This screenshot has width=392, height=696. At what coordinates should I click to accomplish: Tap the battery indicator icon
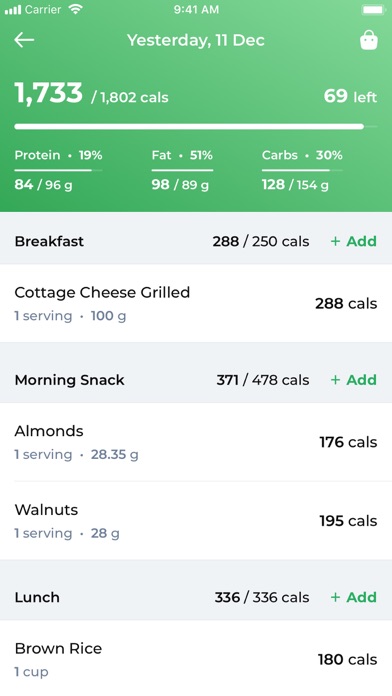point(373,10)
